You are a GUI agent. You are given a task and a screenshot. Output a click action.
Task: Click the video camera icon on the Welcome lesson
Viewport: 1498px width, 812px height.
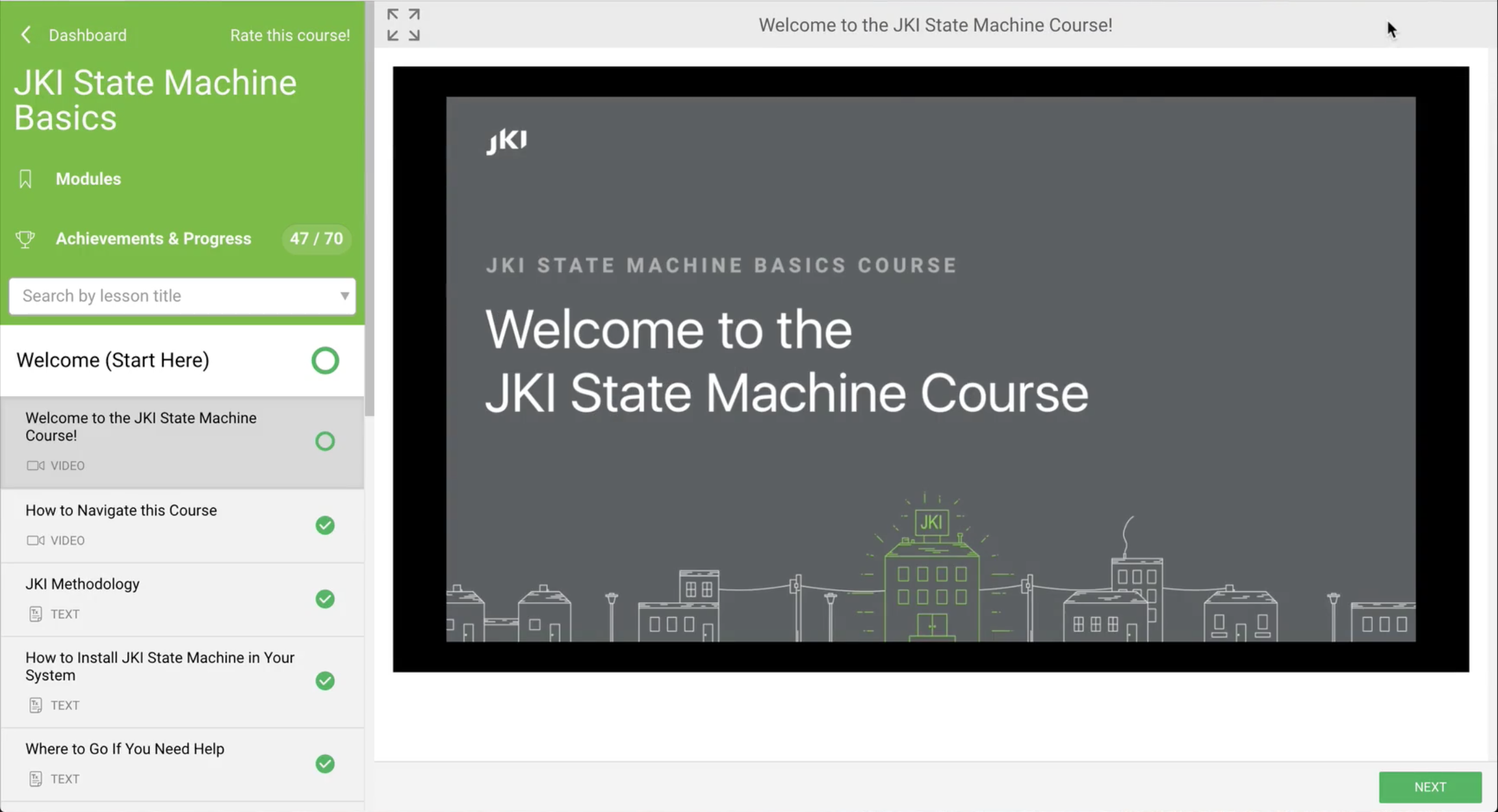click(x=34, y=465)
